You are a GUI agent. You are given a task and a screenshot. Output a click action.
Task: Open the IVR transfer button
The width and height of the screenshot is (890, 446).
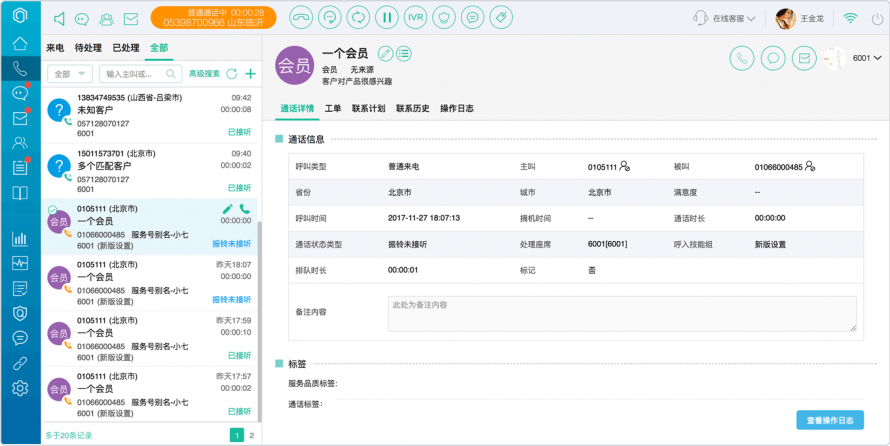415,18
